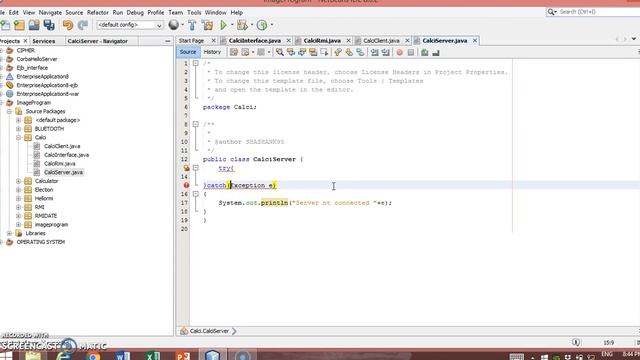Click the Clean and Build icon
The width and height of the screenshot is (640, 360).
[207, 25]
